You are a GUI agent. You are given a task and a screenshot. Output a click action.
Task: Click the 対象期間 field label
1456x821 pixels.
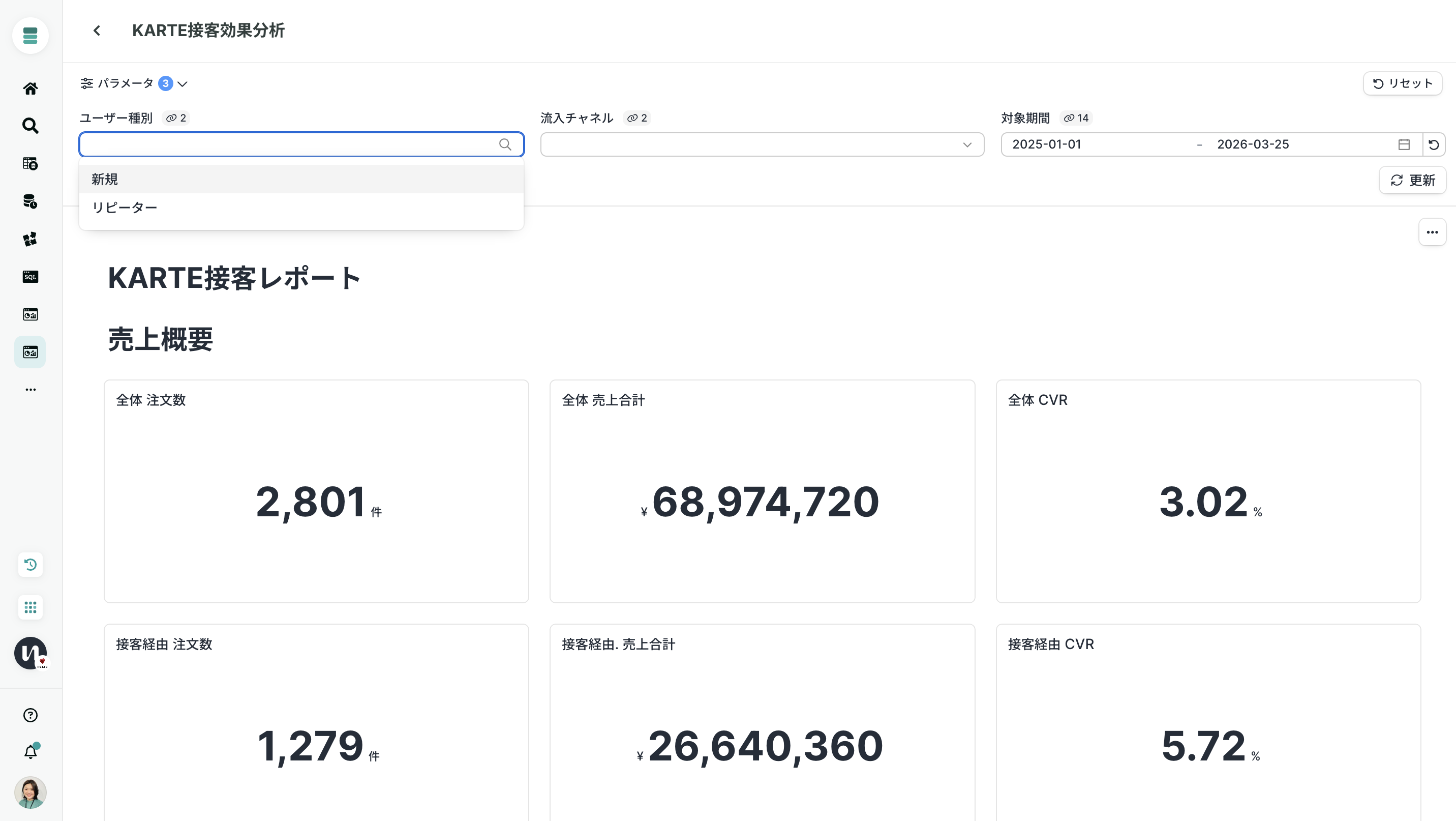point(1025,118)
